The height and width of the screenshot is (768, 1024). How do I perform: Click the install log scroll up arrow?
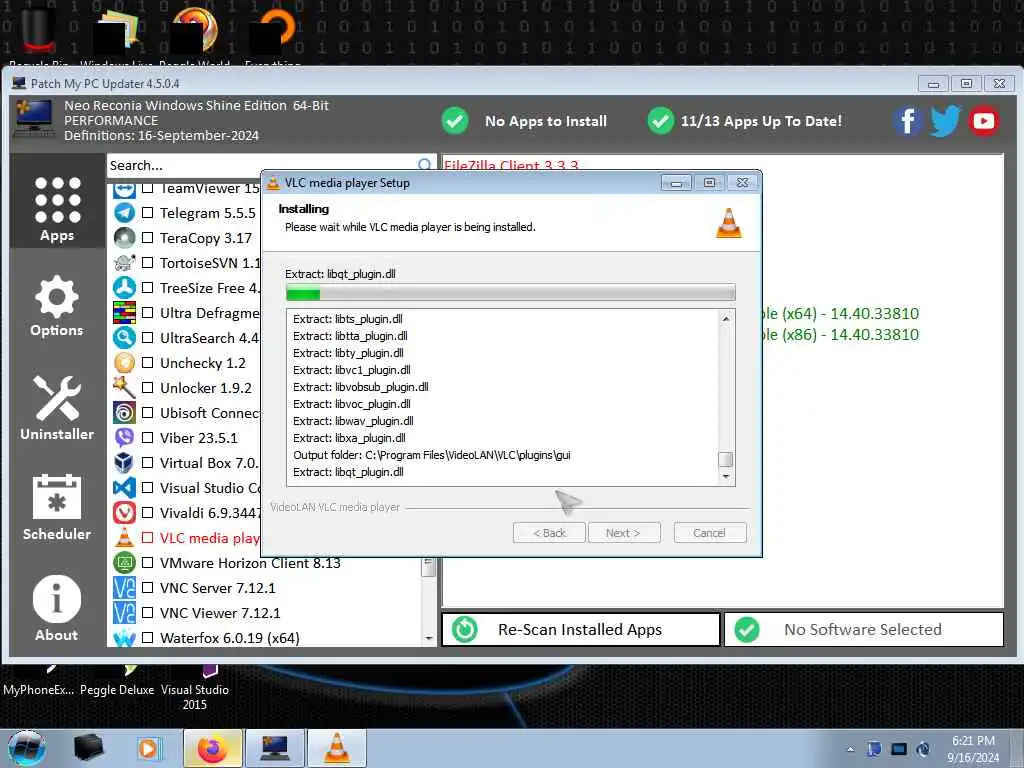(x=726, y=319)
